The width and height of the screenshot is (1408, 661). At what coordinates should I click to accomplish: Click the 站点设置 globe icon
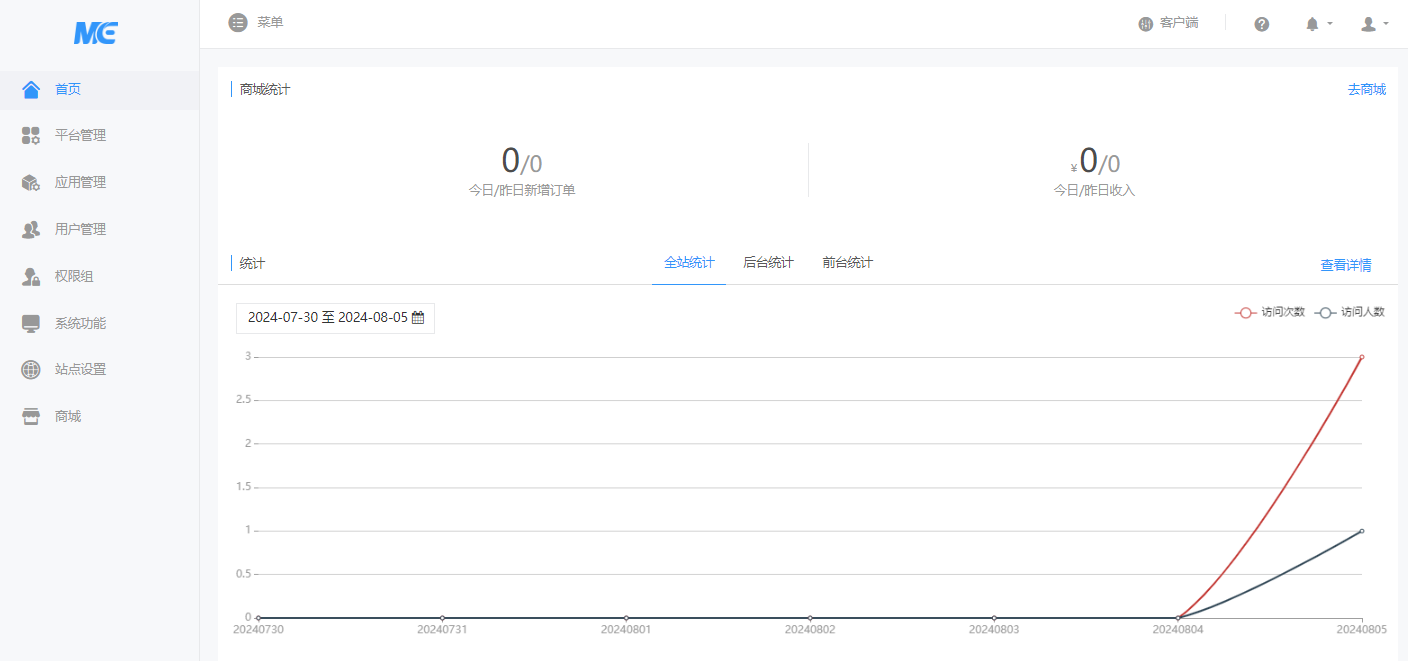[31, 370]
